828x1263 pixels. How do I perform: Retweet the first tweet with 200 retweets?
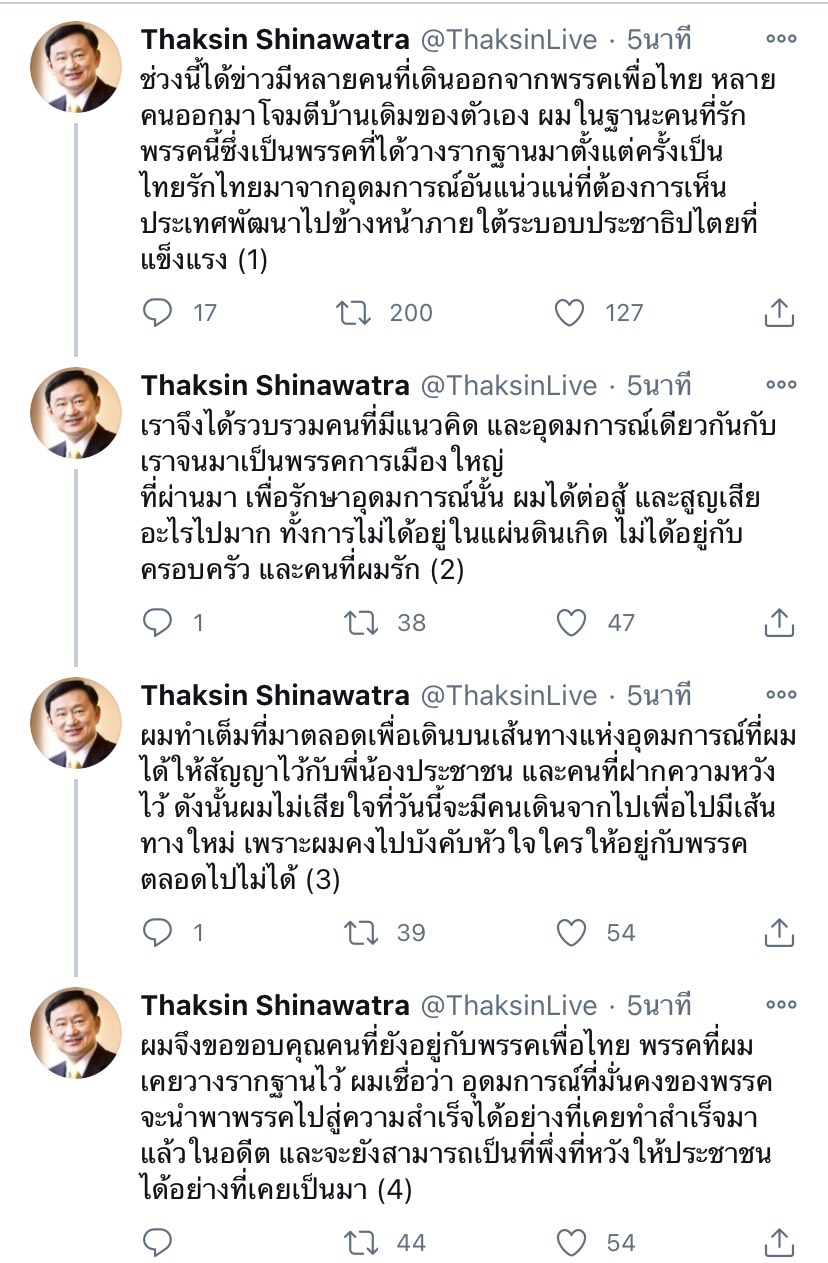[x=354, y=313]
